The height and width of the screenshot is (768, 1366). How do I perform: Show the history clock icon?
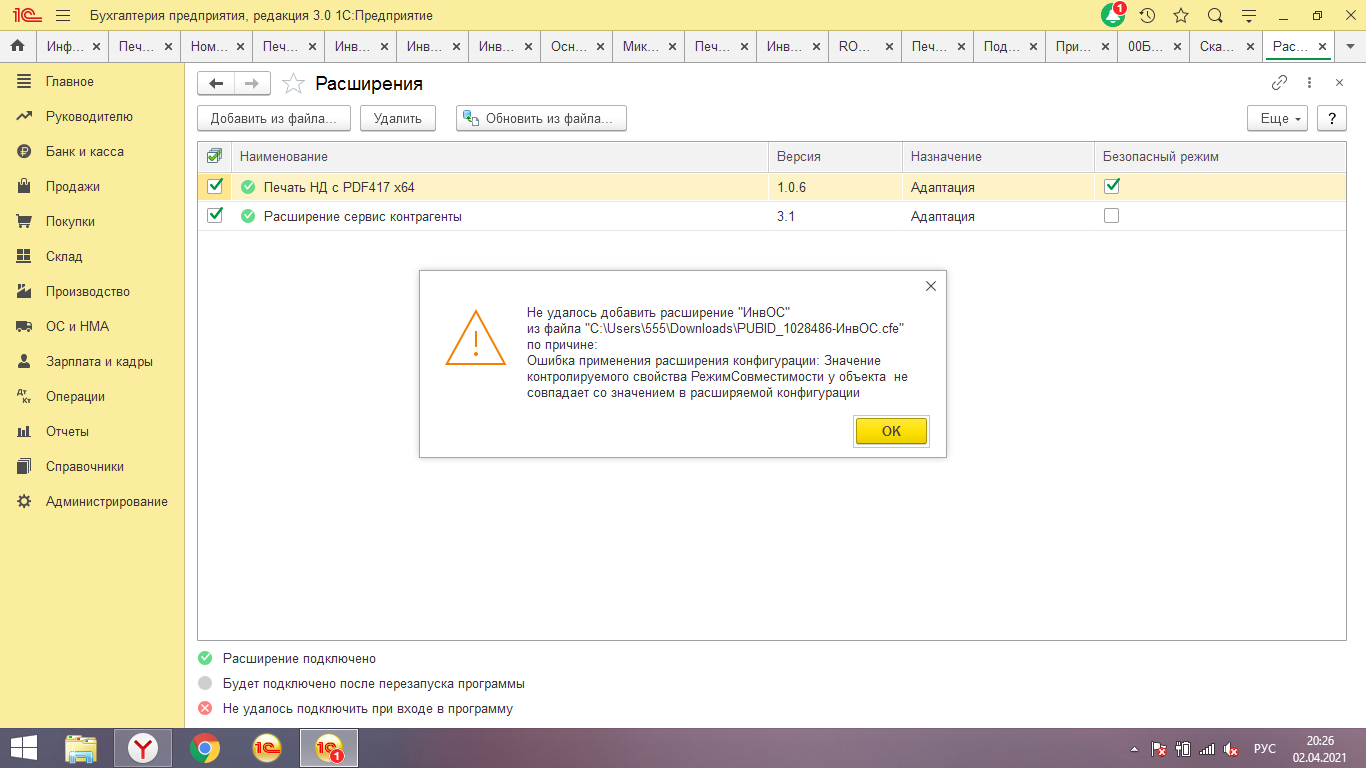[1147, 16]
